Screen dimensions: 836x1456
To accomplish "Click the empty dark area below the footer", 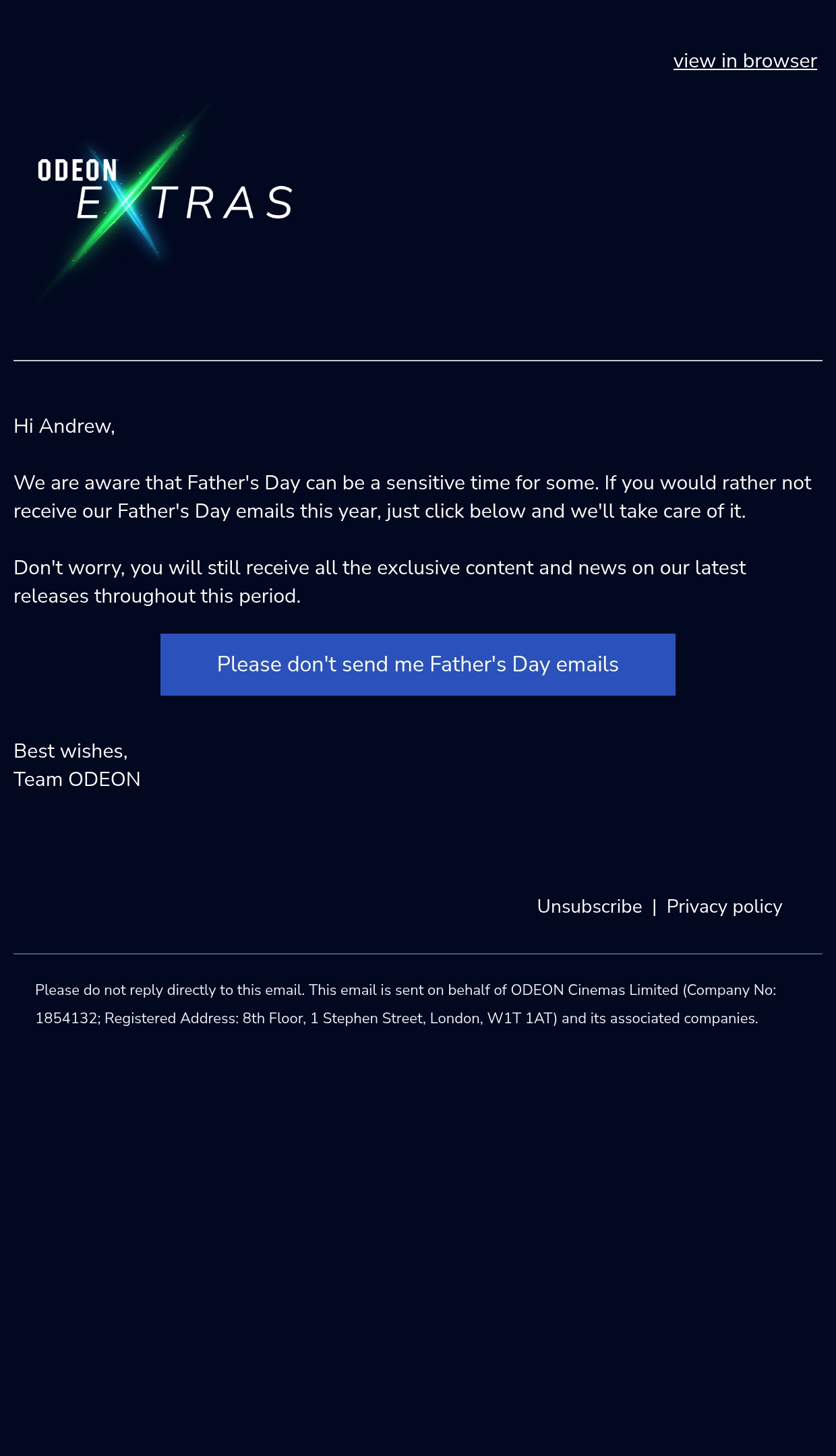I will pos(418,1247).
